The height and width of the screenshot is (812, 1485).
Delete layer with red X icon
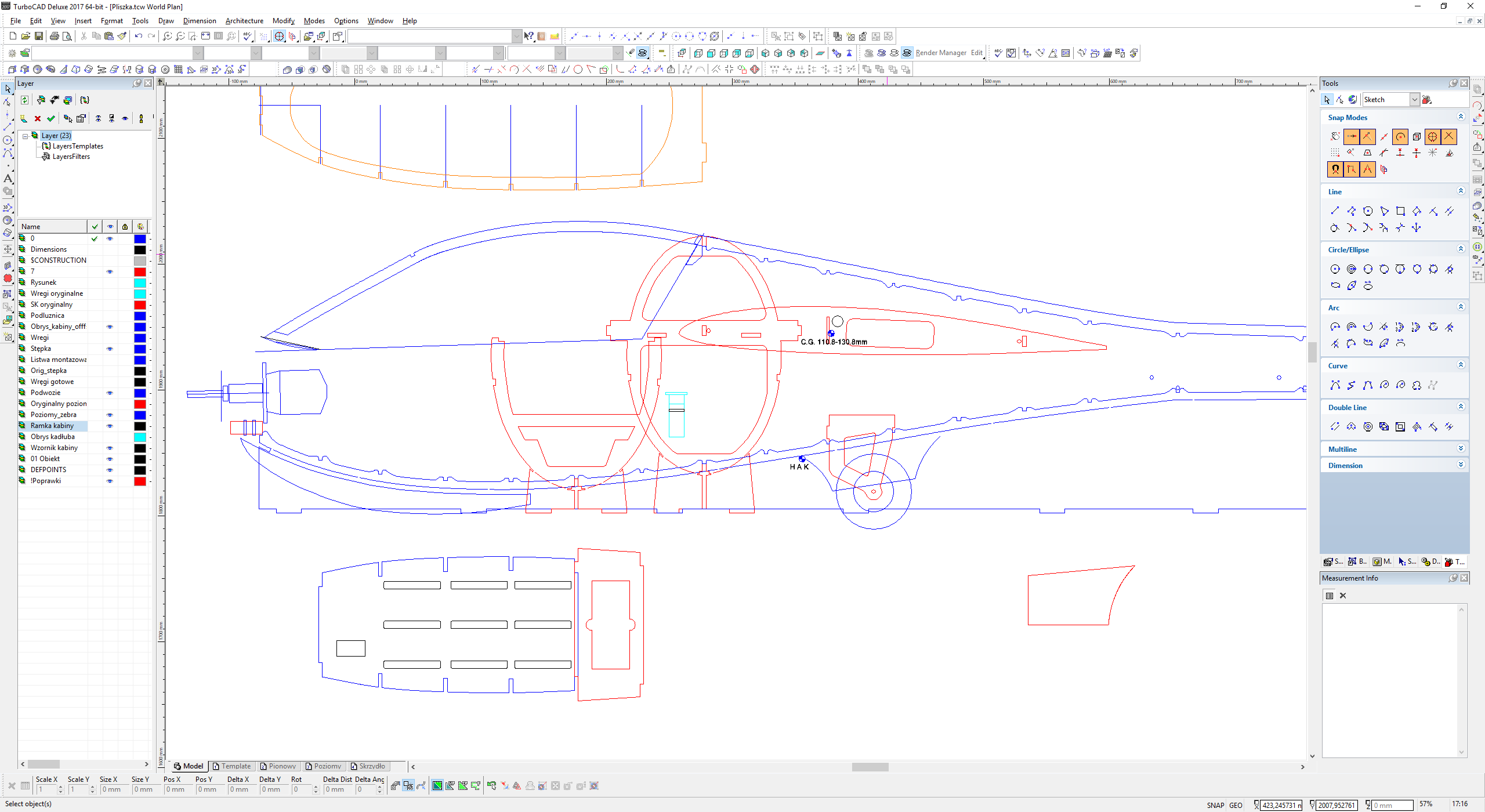point(38,118)
